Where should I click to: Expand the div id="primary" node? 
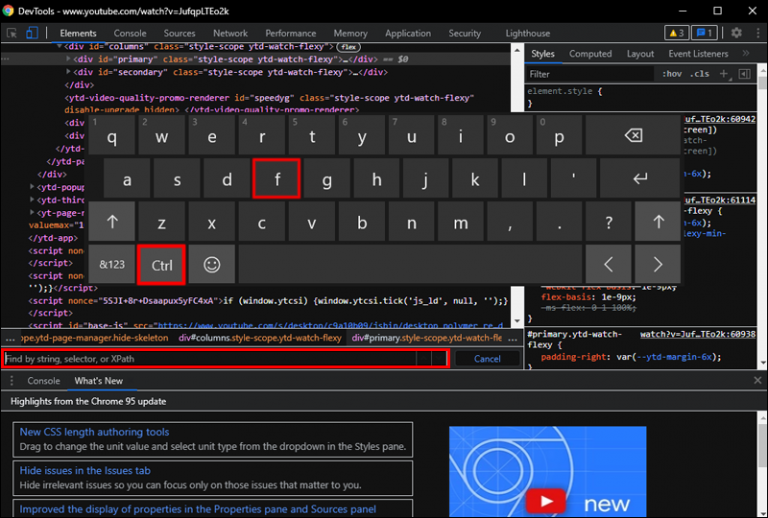(69, 59)
